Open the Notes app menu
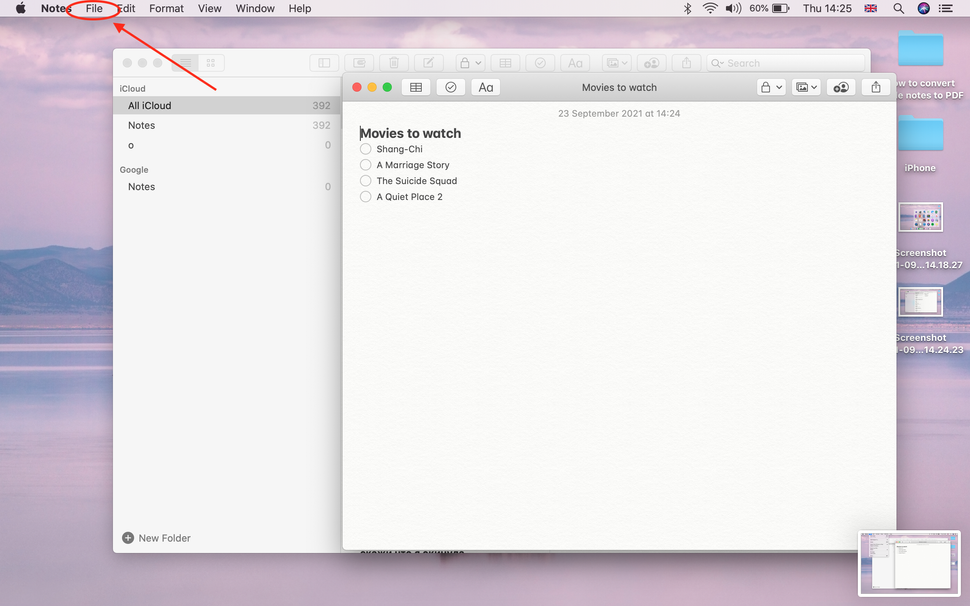 click(x=56, y=9)
